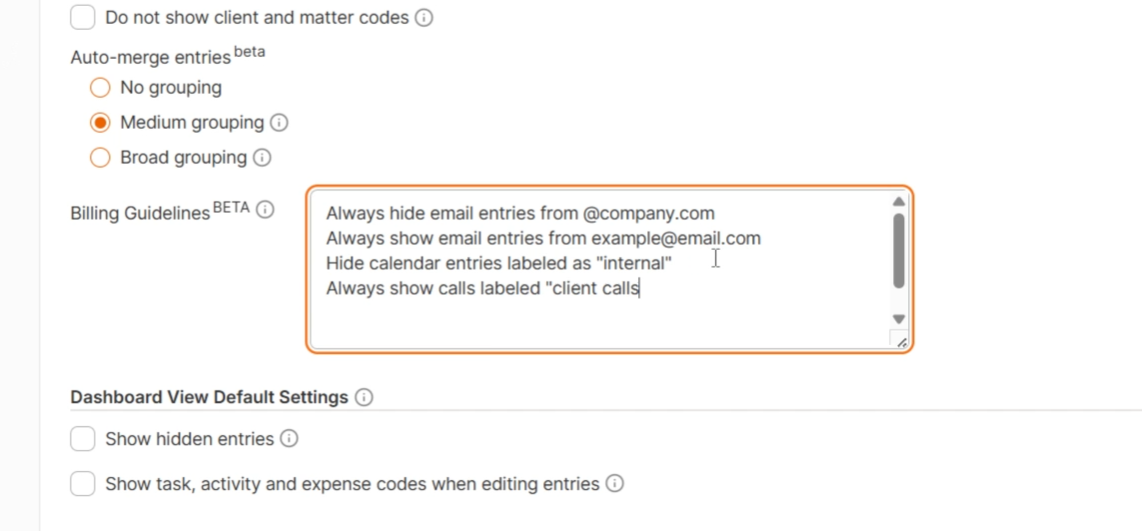Select the Medium grouping radio button

pyautogui.click(x=100, y=123)
